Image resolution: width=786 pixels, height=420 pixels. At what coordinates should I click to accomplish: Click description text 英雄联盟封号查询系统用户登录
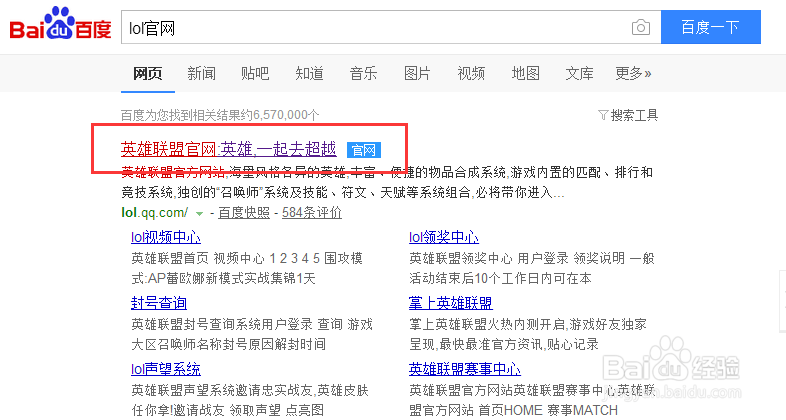click(222, 325)
